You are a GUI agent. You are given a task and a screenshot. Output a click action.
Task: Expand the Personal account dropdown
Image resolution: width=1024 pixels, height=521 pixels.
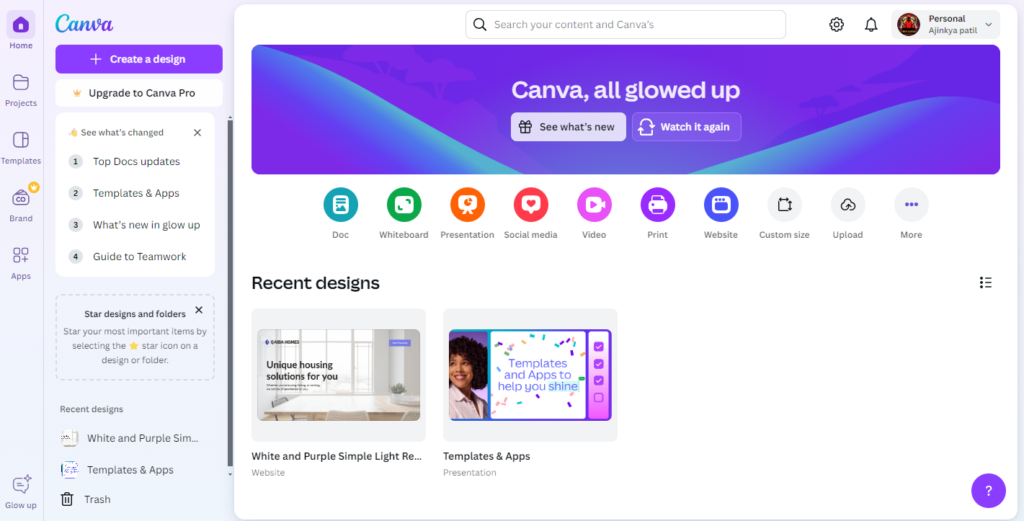click(x=989, y=25)
